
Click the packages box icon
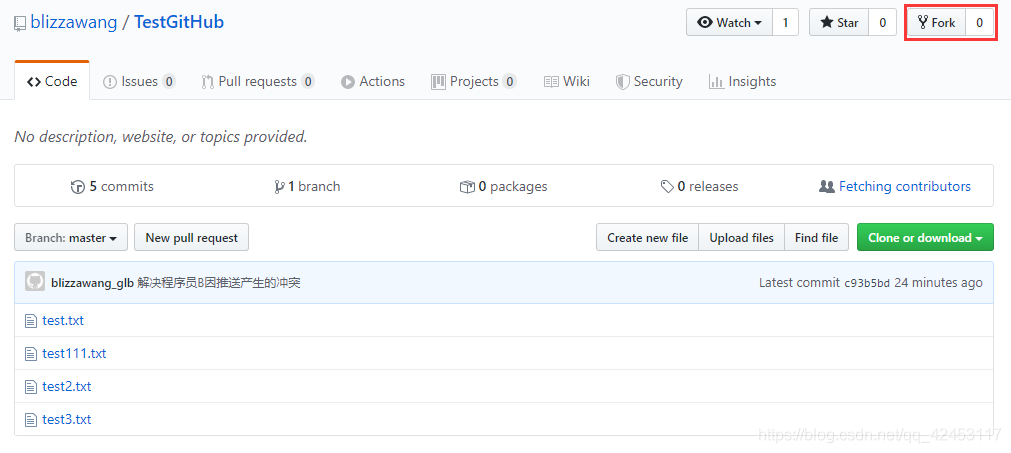point(466,187)
